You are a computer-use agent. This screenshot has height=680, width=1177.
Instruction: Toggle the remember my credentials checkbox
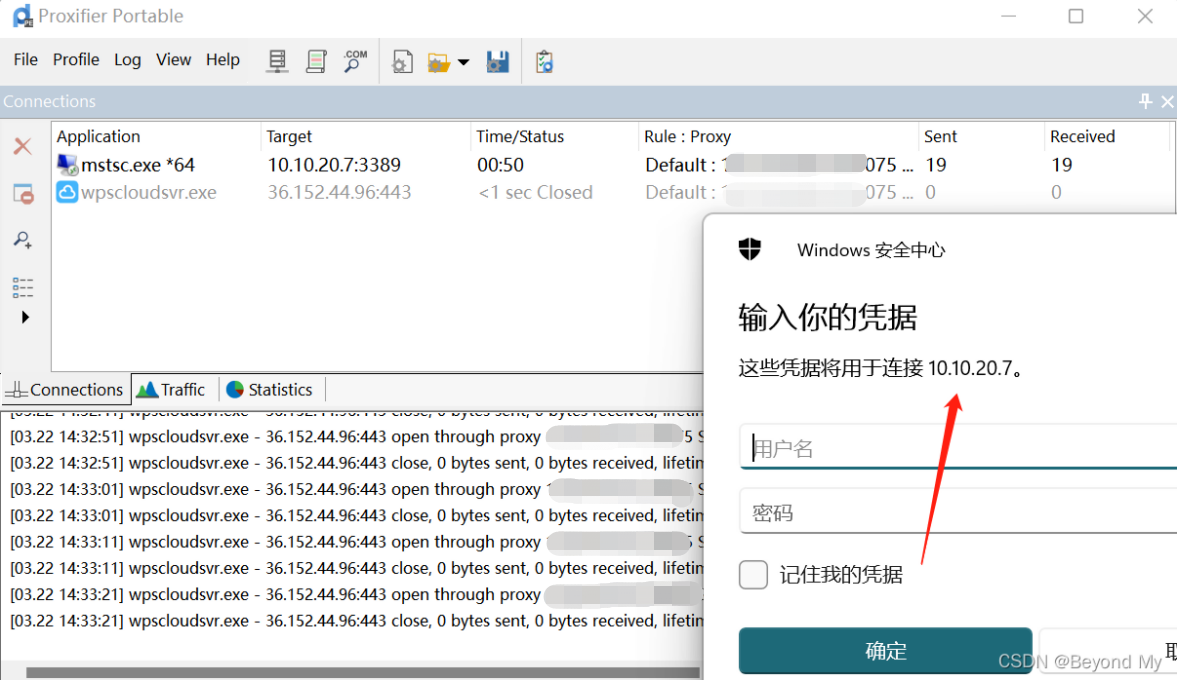(x=753, y=575)
